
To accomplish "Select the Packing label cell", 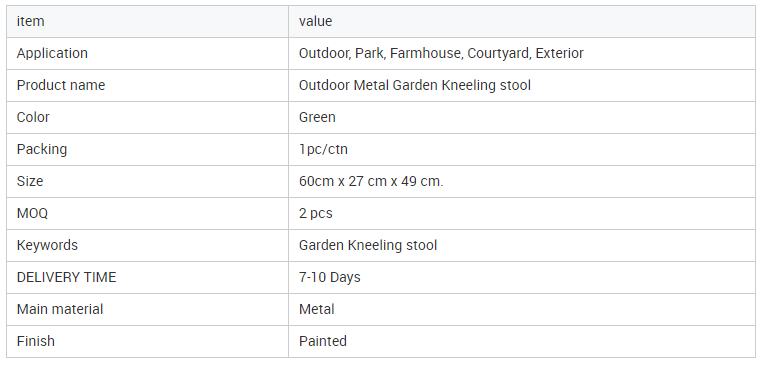I will pos(147,149).
